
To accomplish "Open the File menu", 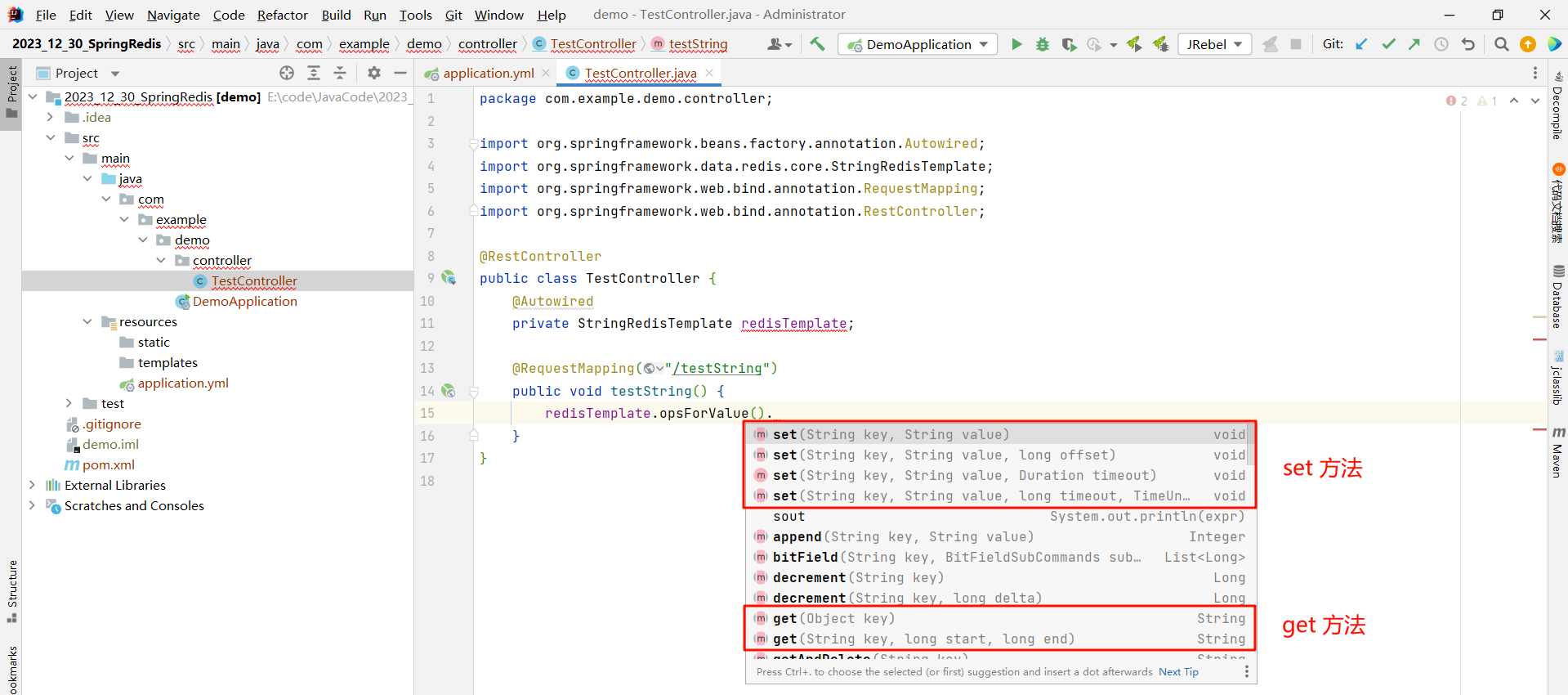I will (x=47, y=15).
